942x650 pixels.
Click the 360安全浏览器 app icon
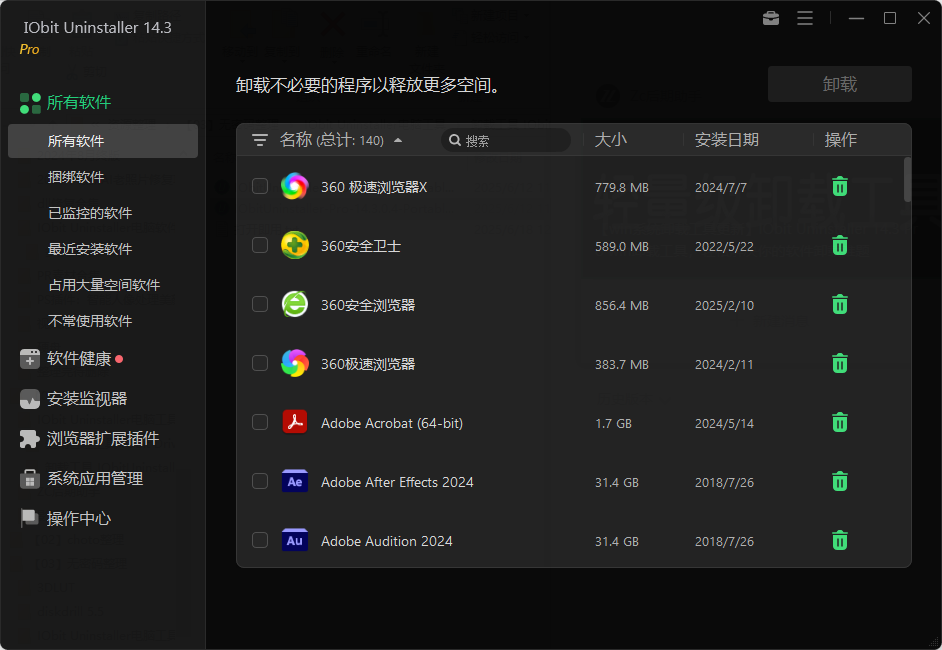[294, 304]
